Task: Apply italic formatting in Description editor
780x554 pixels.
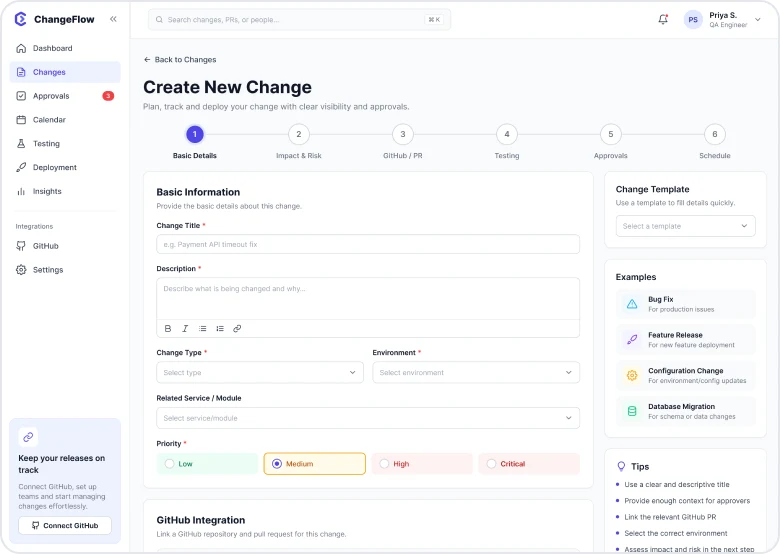Action: (185, 329)
